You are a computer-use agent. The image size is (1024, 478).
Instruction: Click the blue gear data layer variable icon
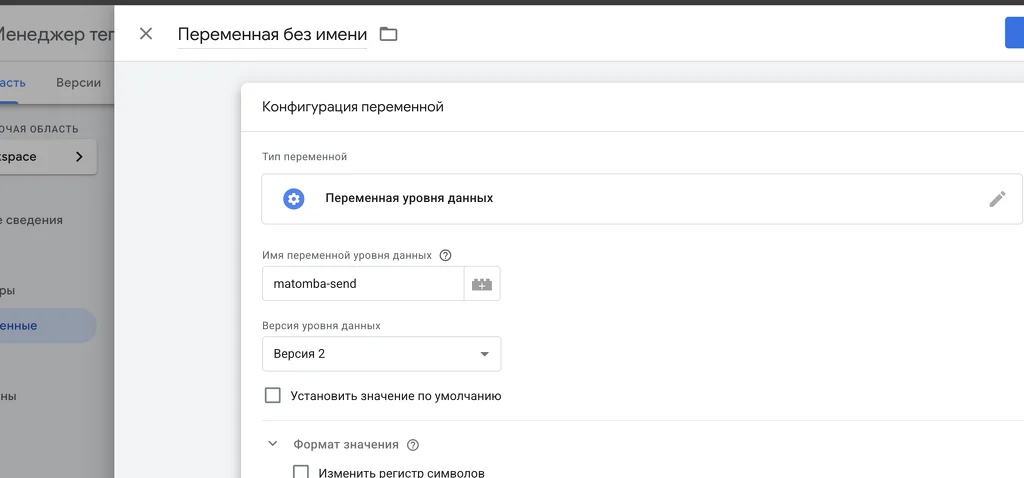pyautogui.click(x=294, y=199)
